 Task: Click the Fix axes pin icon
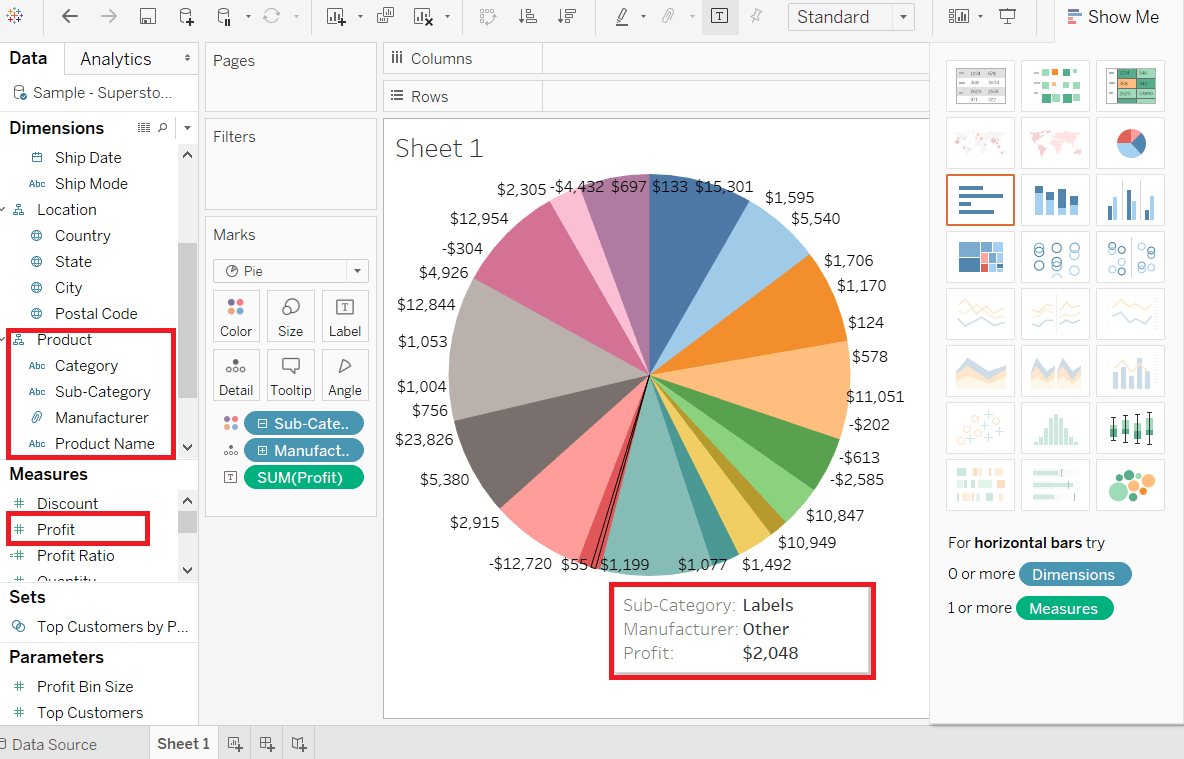[x=756, y=16]
